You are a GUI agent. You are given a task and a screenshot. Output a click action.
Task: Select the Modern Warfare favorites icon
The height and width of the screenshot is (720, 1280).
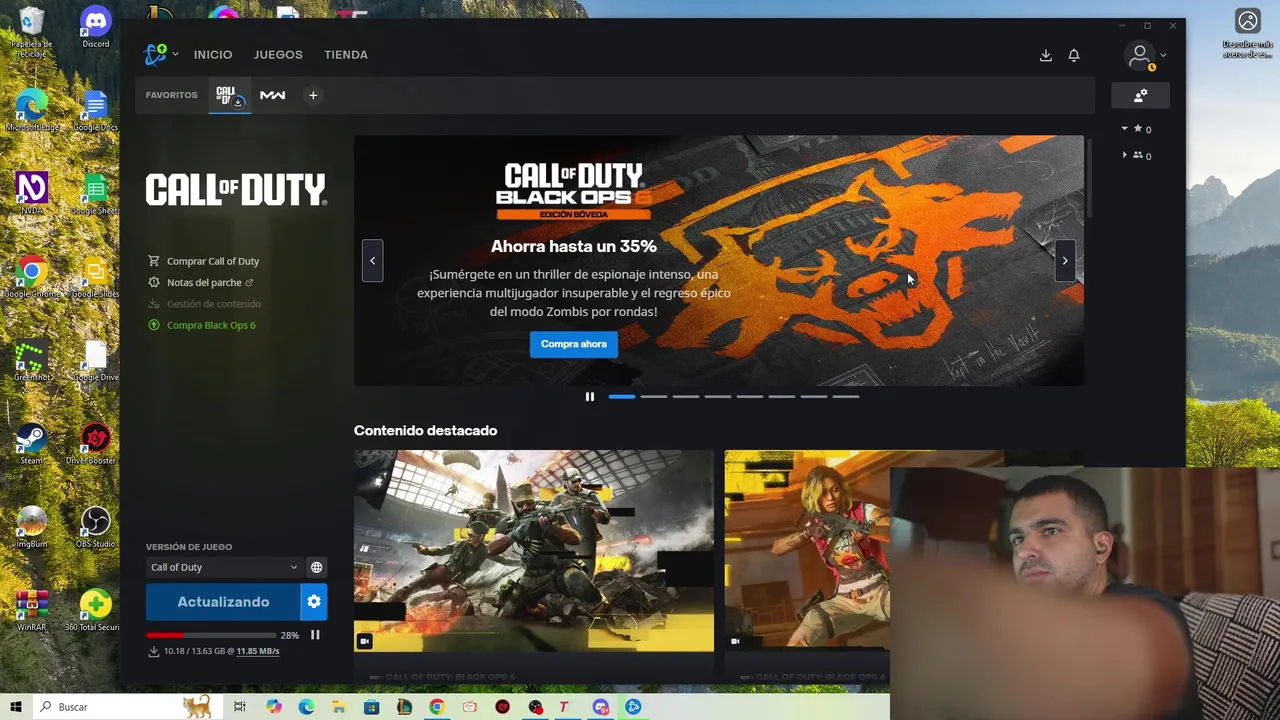(272, 96)
